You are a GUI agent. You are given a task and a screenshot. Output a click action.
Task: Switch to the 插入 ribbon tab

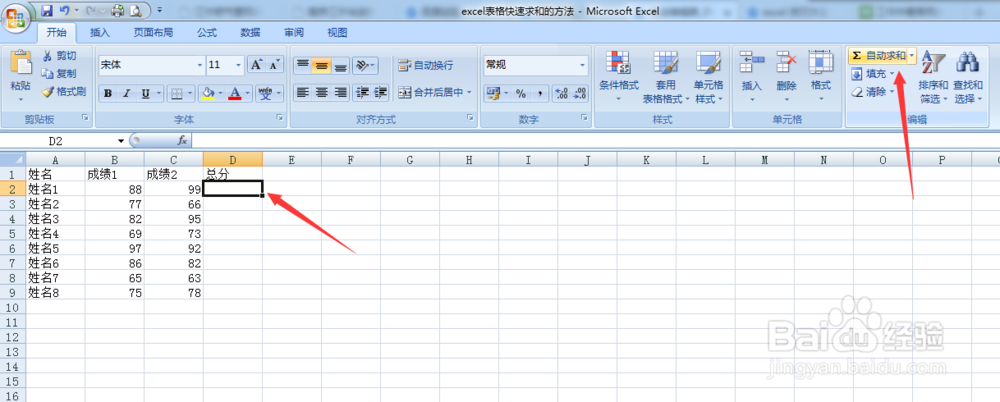pyautogui.click(x=100, y=33)
